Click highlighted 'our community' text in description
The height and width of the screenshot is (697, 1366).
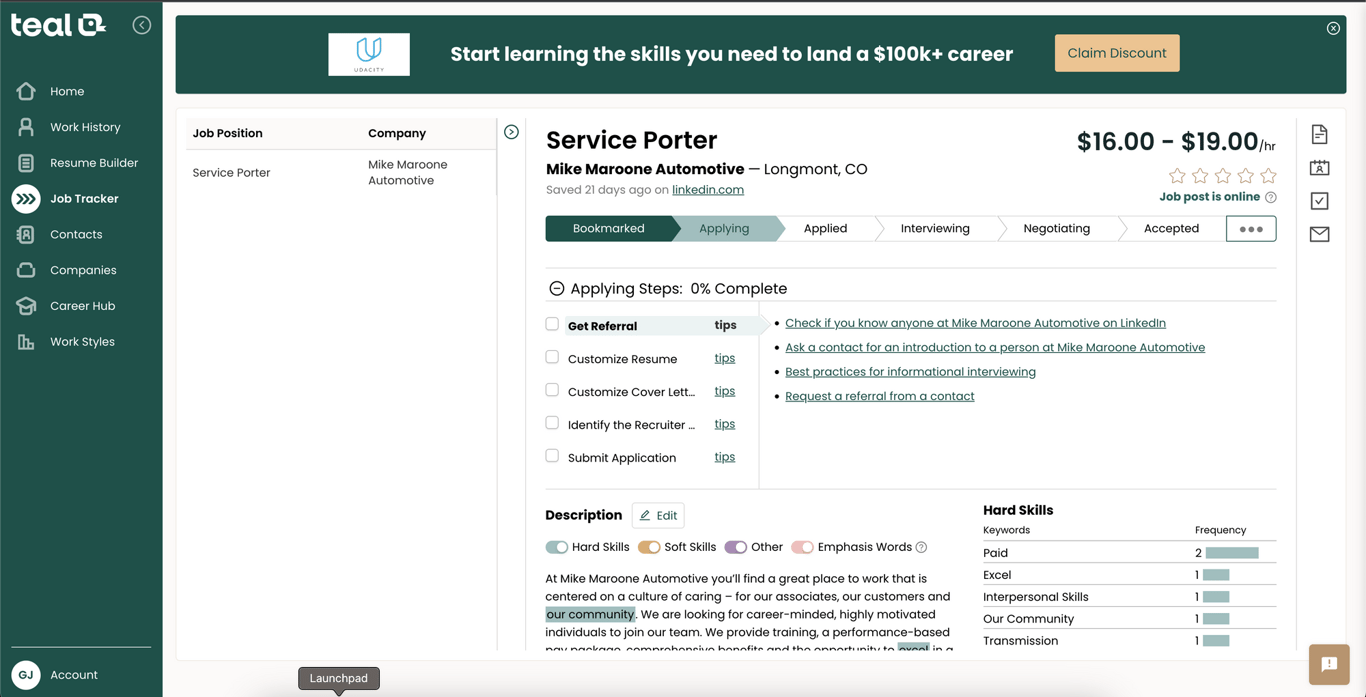pos(590,615)
